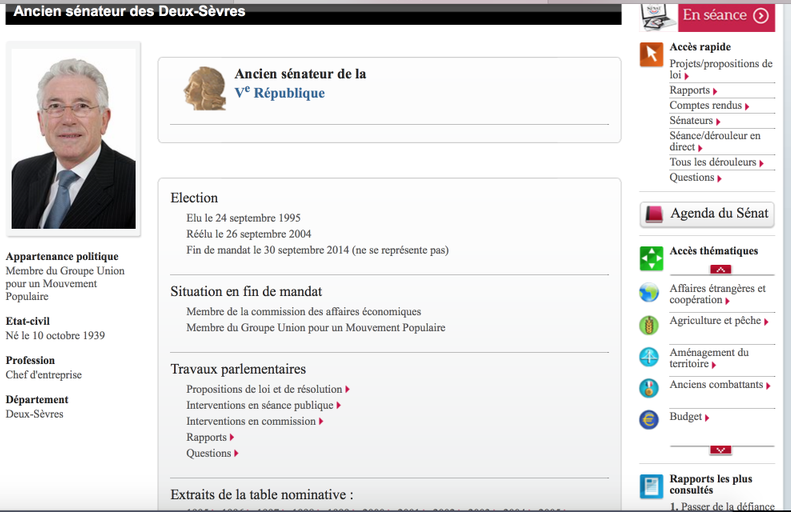Click 'Fin de mandat le 30 septembre 2014' text
Viewport: 791px width, 512px height.
pos(267,250)
